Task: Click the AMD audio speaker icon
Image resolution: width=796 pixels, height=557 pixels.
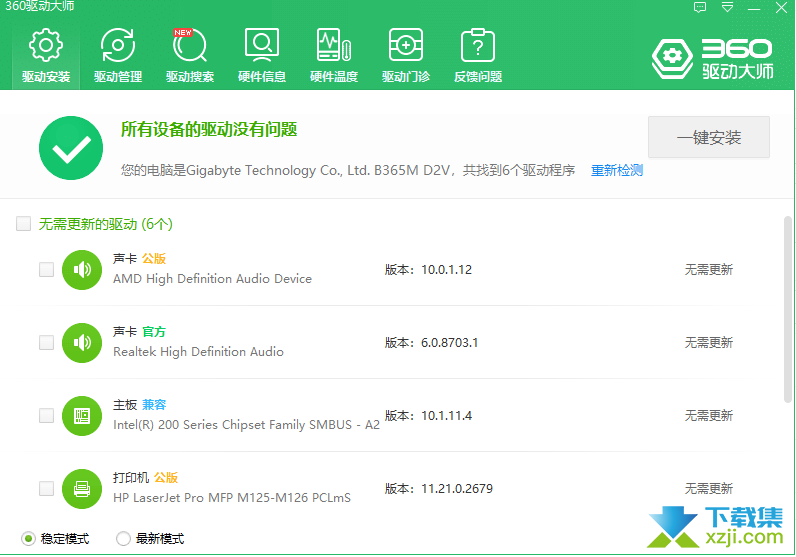Action: (x=82, y=270)
